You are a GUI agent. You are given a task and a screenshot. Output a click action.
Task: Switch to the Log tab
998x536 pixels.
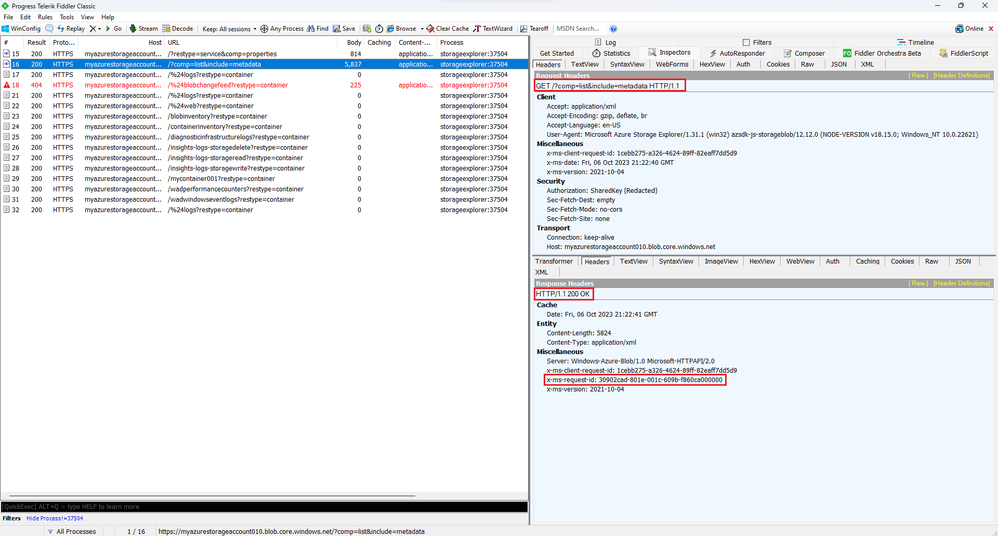coord(605,42)
